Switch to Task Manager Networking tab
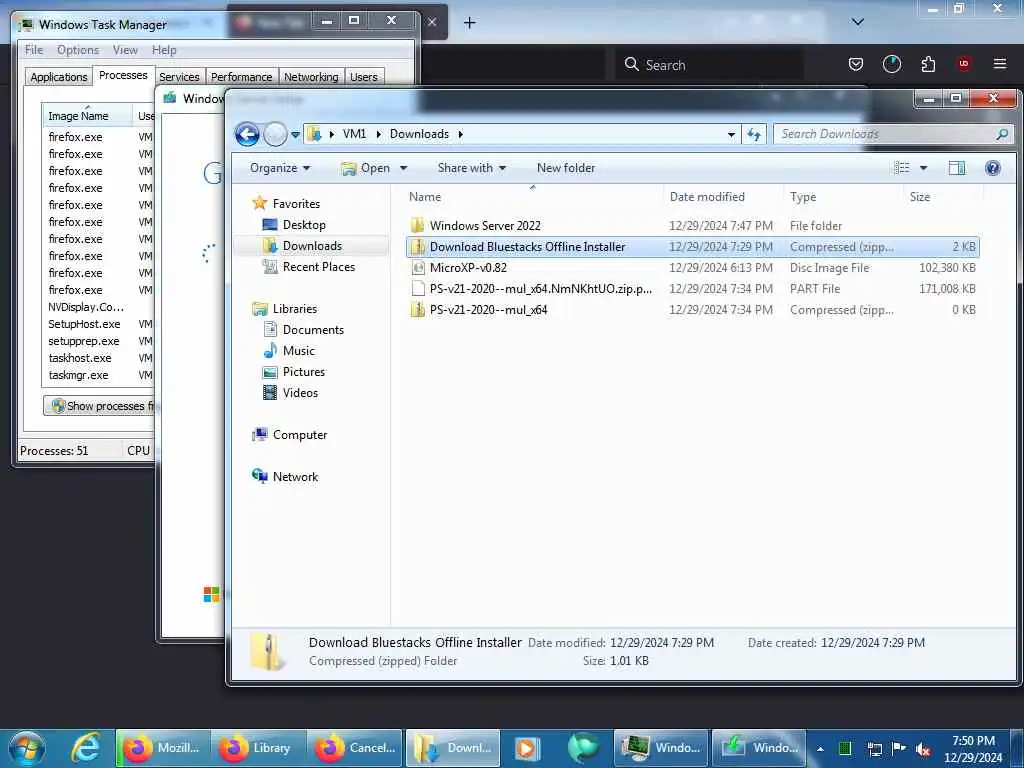This screenshot has height=768, width=1024. (311, 76)
